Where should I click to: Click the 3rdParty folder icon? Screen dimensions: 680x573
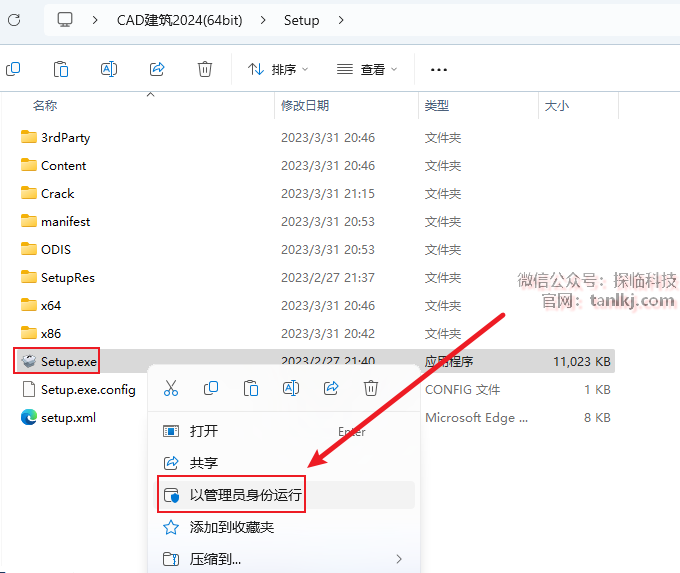coord(29,137)
